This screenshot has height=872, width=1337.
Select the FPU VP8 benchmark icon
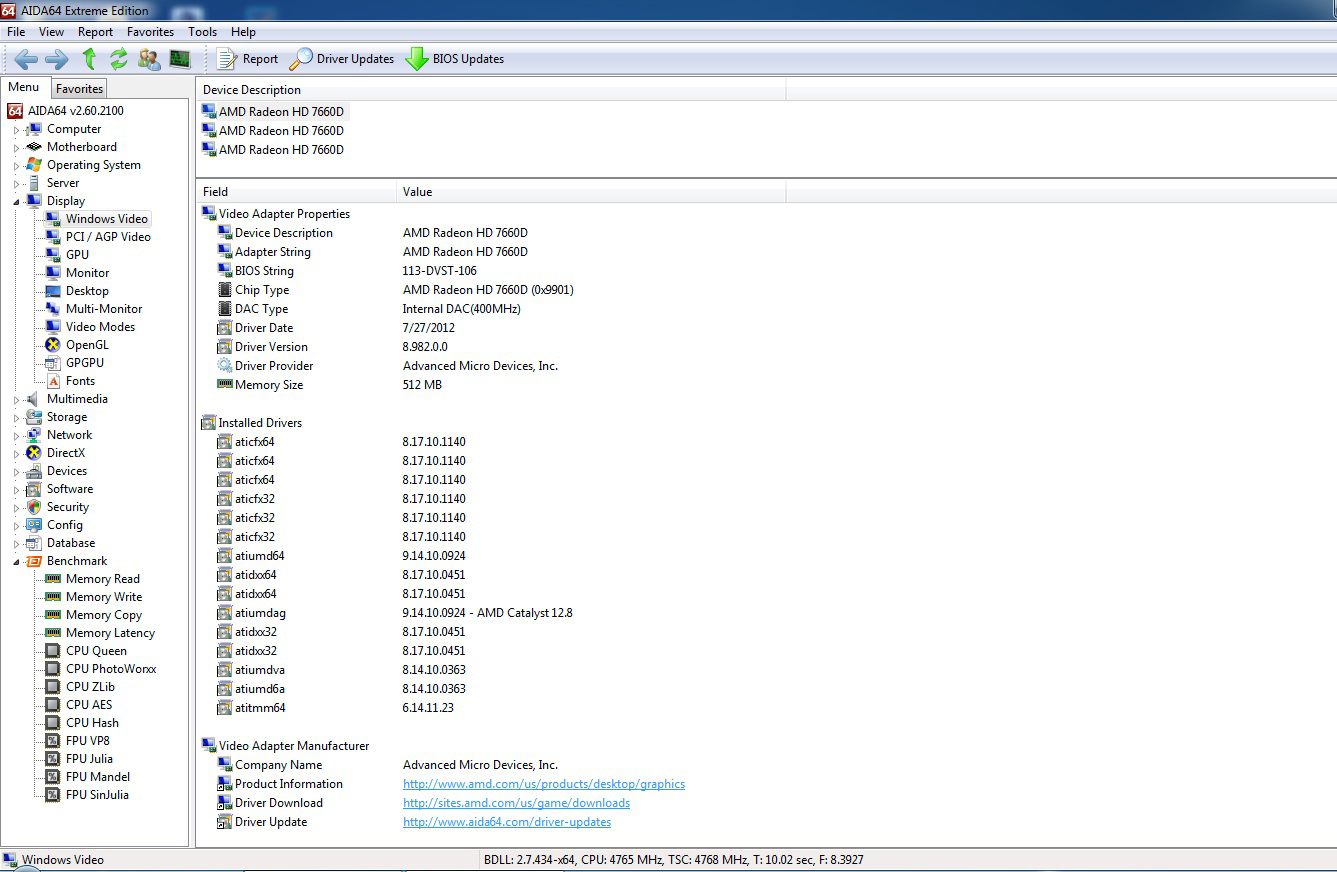53,741
